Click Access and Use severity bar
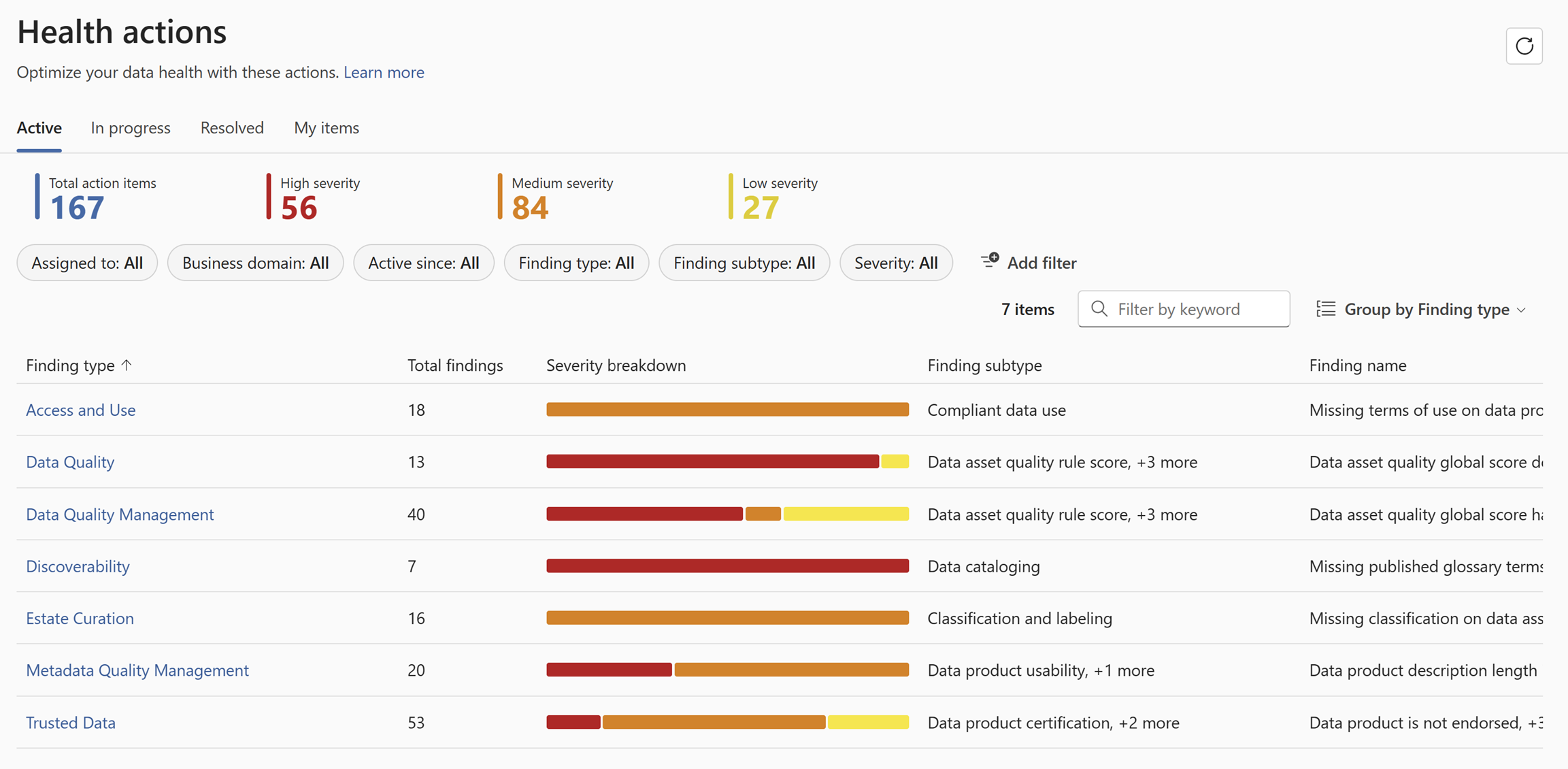Viewport: 1568px width, 769px height. 727,409
